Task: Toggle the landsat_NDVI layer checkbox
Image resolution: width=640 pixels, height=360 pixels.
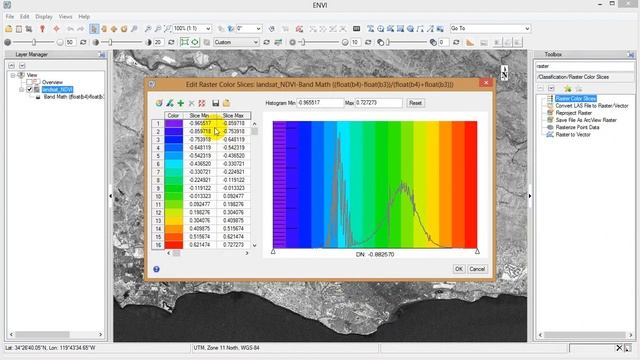Action: 29,89
